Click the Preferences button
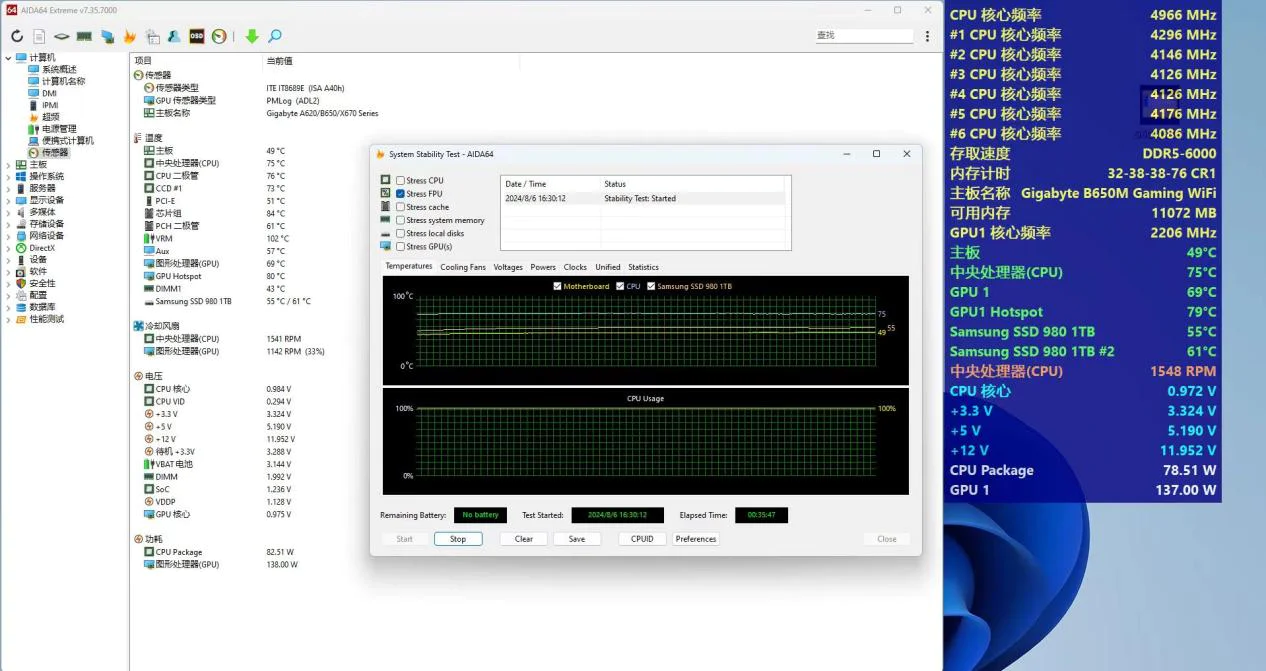This screenshot has width=1266, height=671. 695,539
